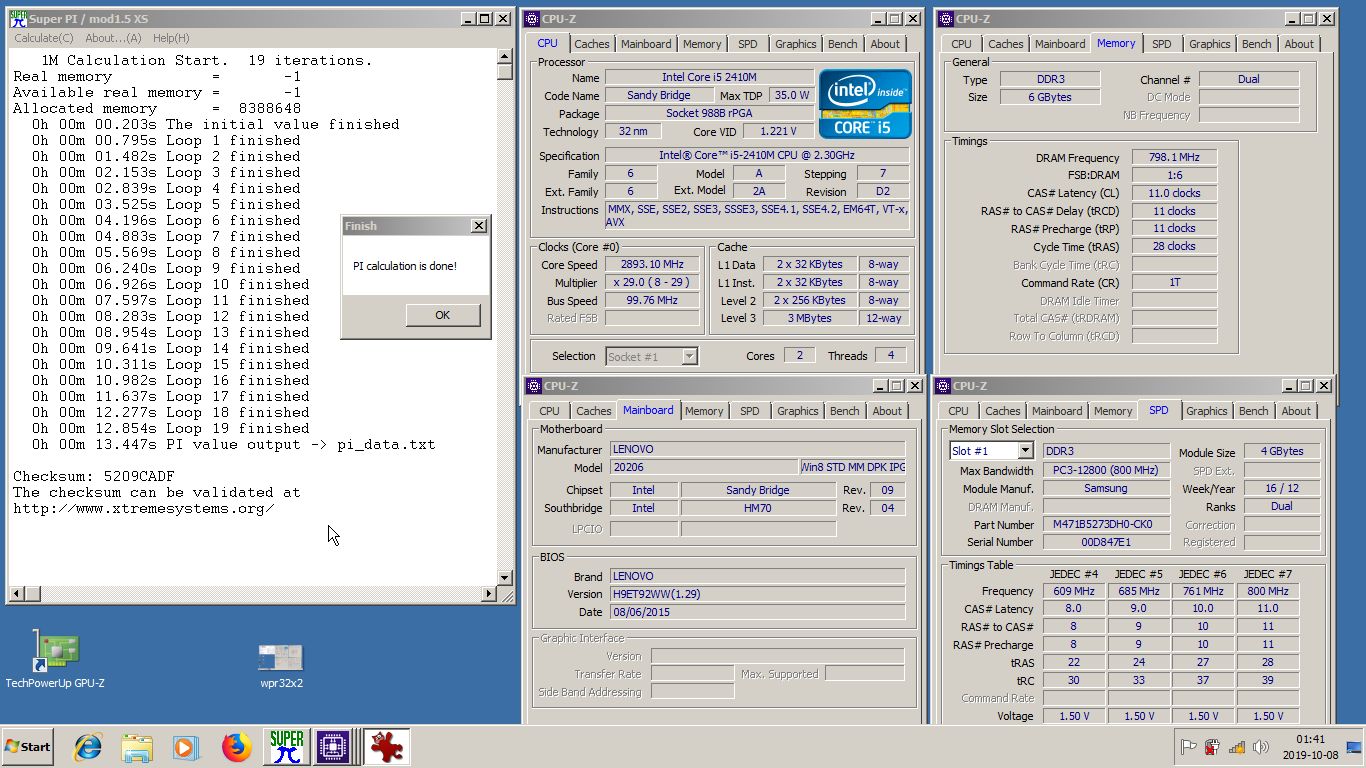1366x768 pixels.
Task: Click the Core Speed value 2893.10 MHz
Action: (652, 265)
